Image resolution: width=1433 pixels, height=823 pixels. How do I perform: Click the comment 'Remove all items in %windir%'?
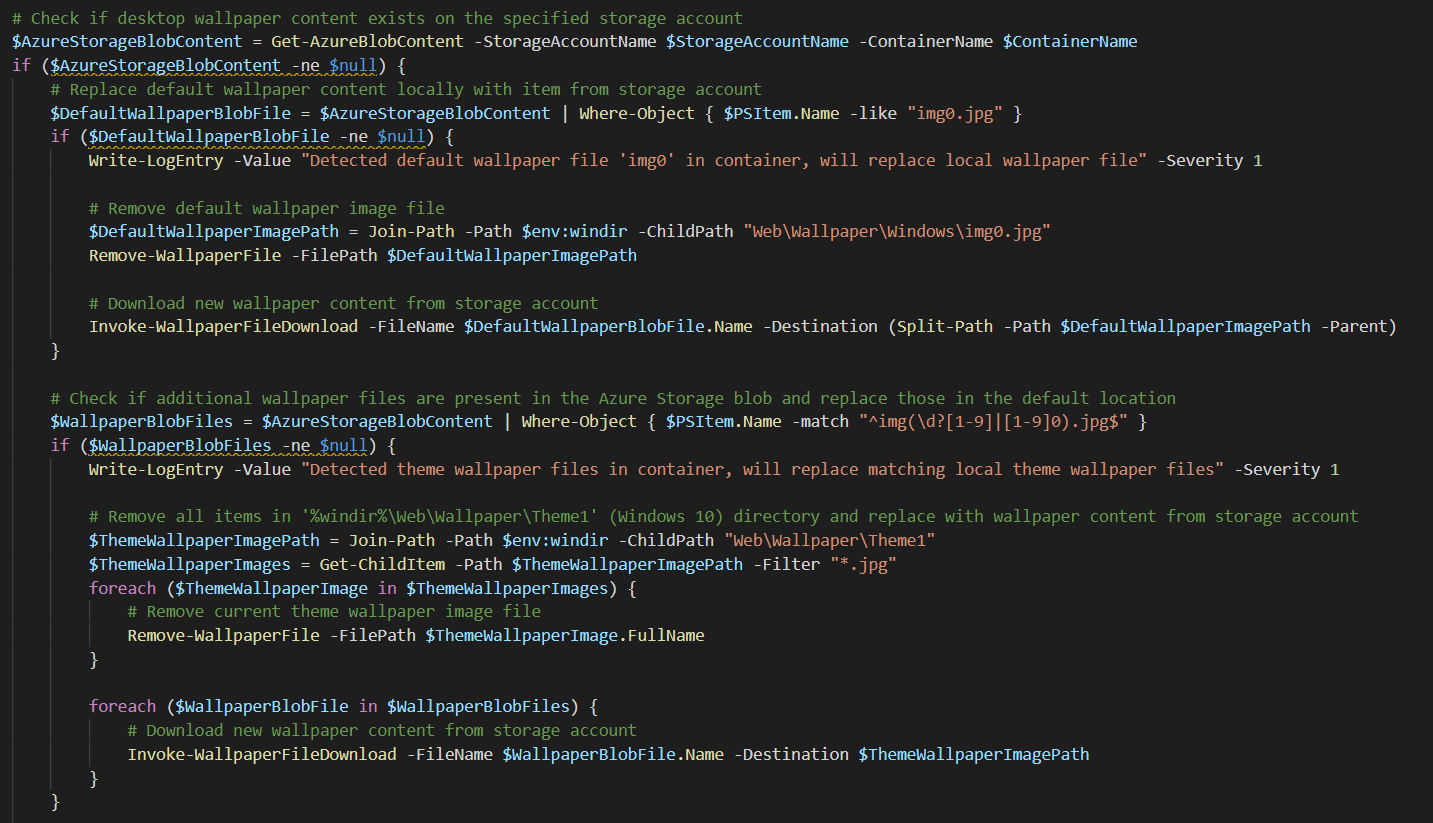[723, 516]
